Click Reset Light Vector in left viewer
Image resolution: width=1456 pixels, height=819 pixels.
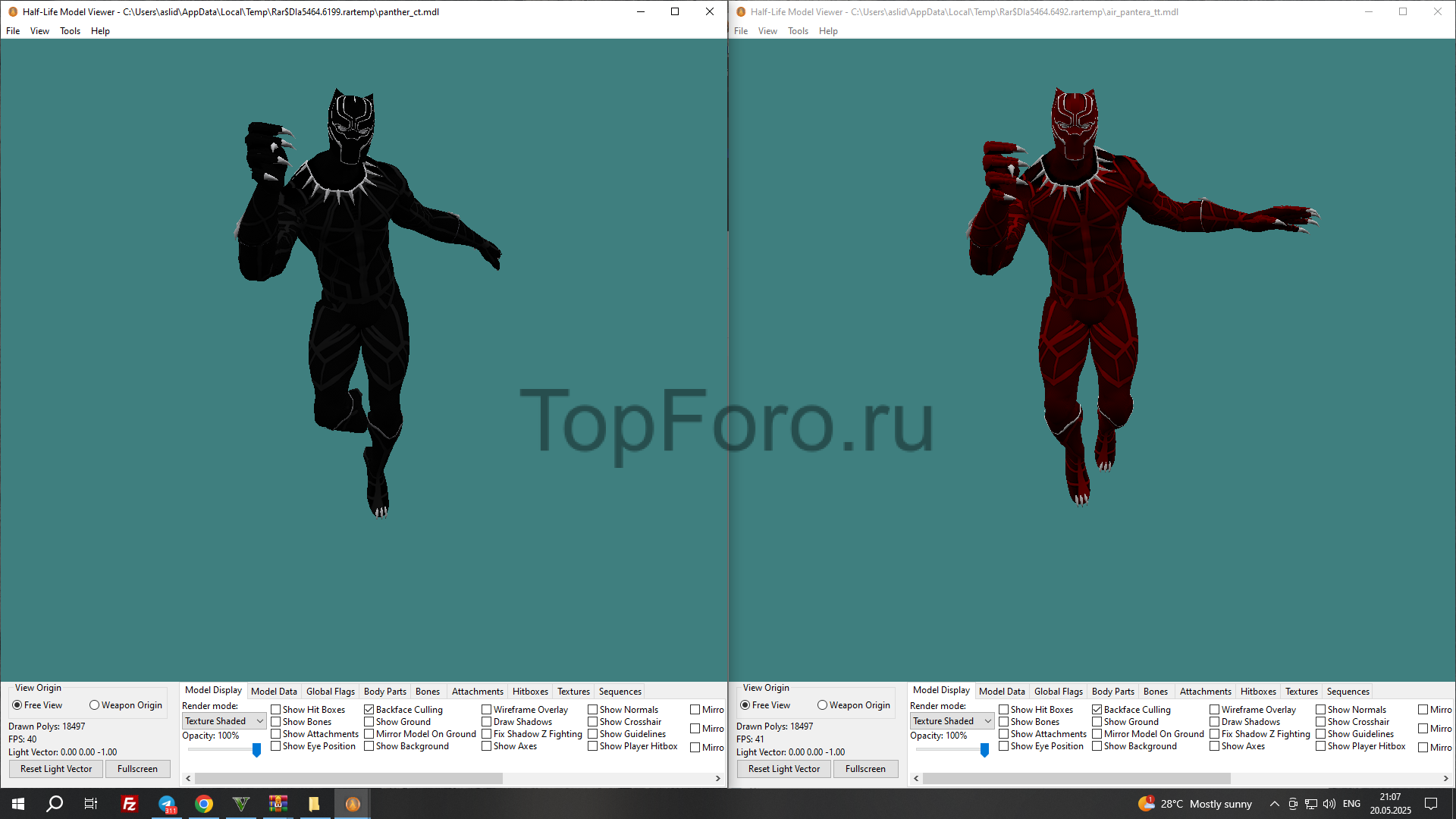tap(56, 769)
